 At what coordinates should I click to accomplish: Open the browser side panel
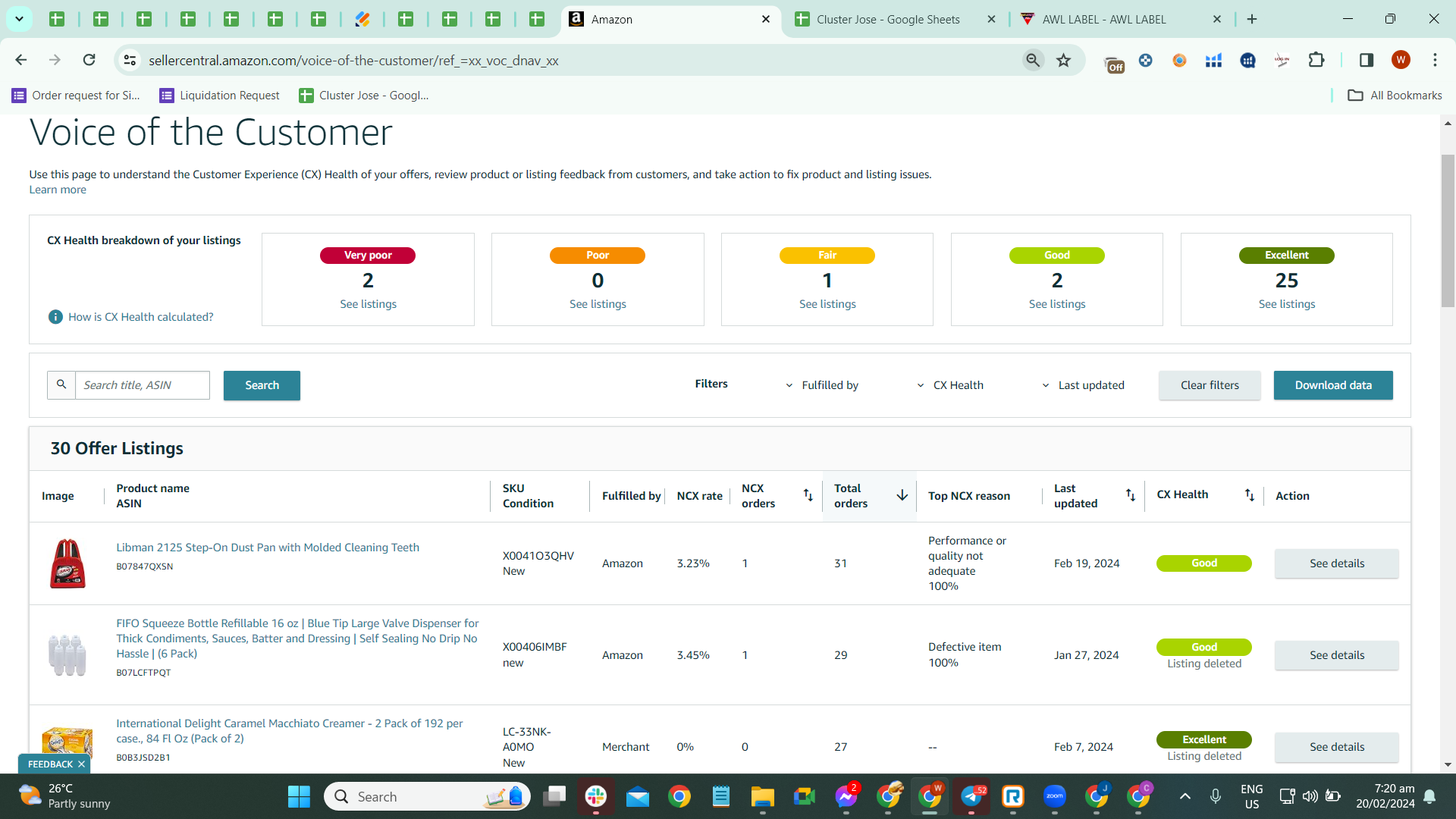(1367, 60)
